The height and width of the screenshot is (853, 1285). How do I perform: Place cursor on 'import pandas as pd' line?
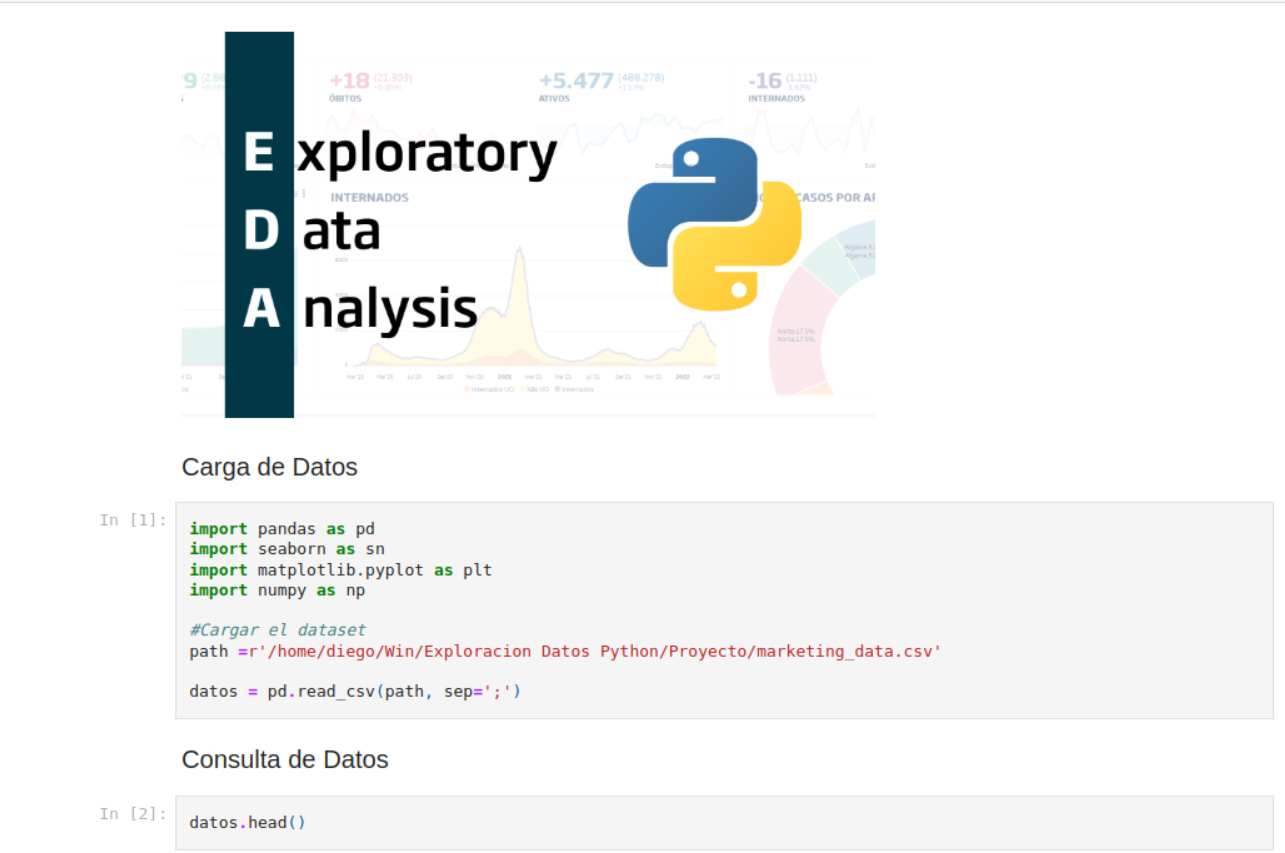(282, 528)
